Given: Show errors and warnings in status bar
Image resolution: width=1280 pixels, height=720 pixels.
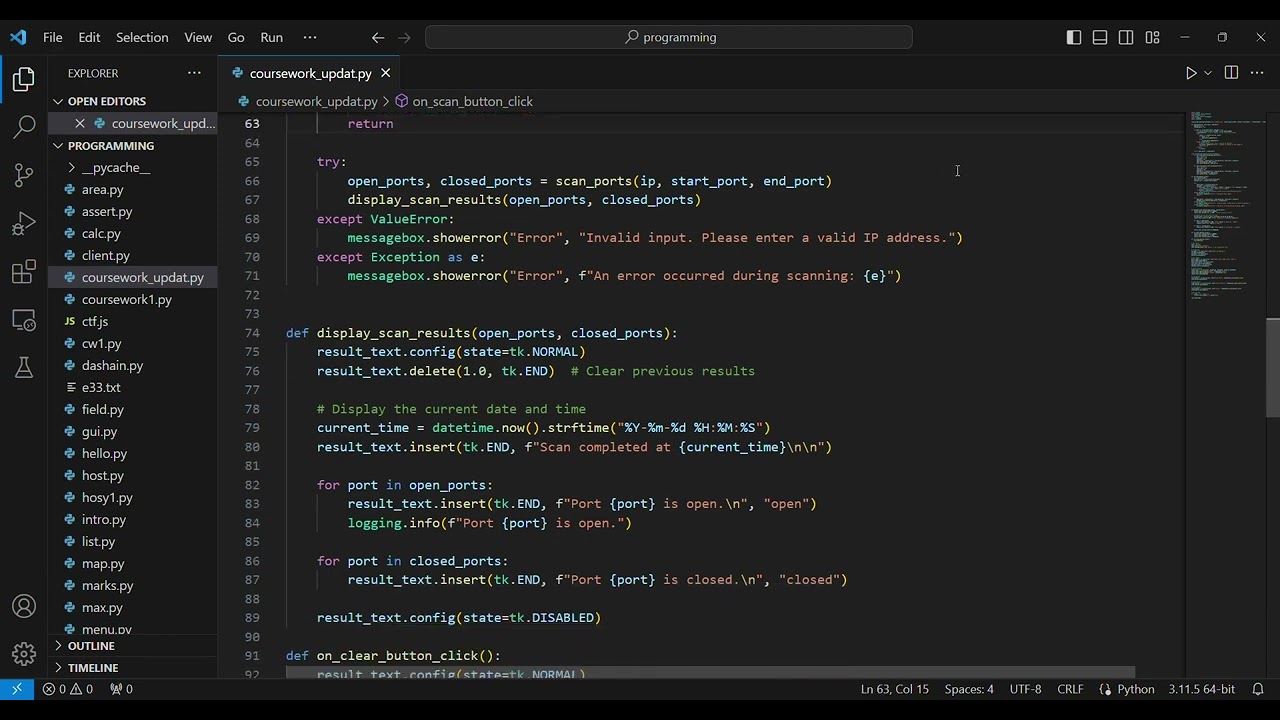Looking at the screenshot, I should 67,689.
